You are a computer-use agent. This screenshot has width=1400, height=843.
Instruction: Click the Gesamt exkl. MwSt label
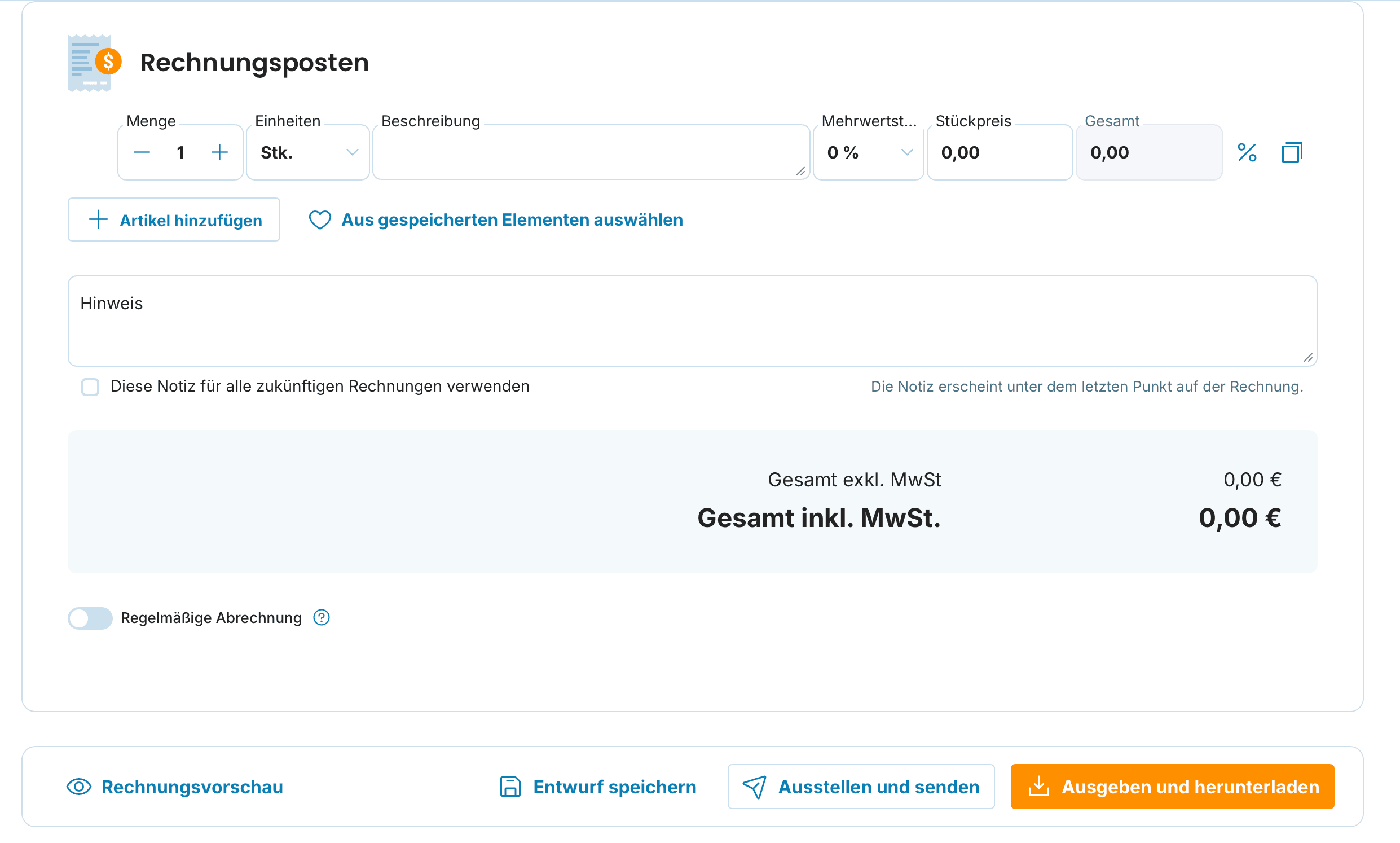(854, 480)
